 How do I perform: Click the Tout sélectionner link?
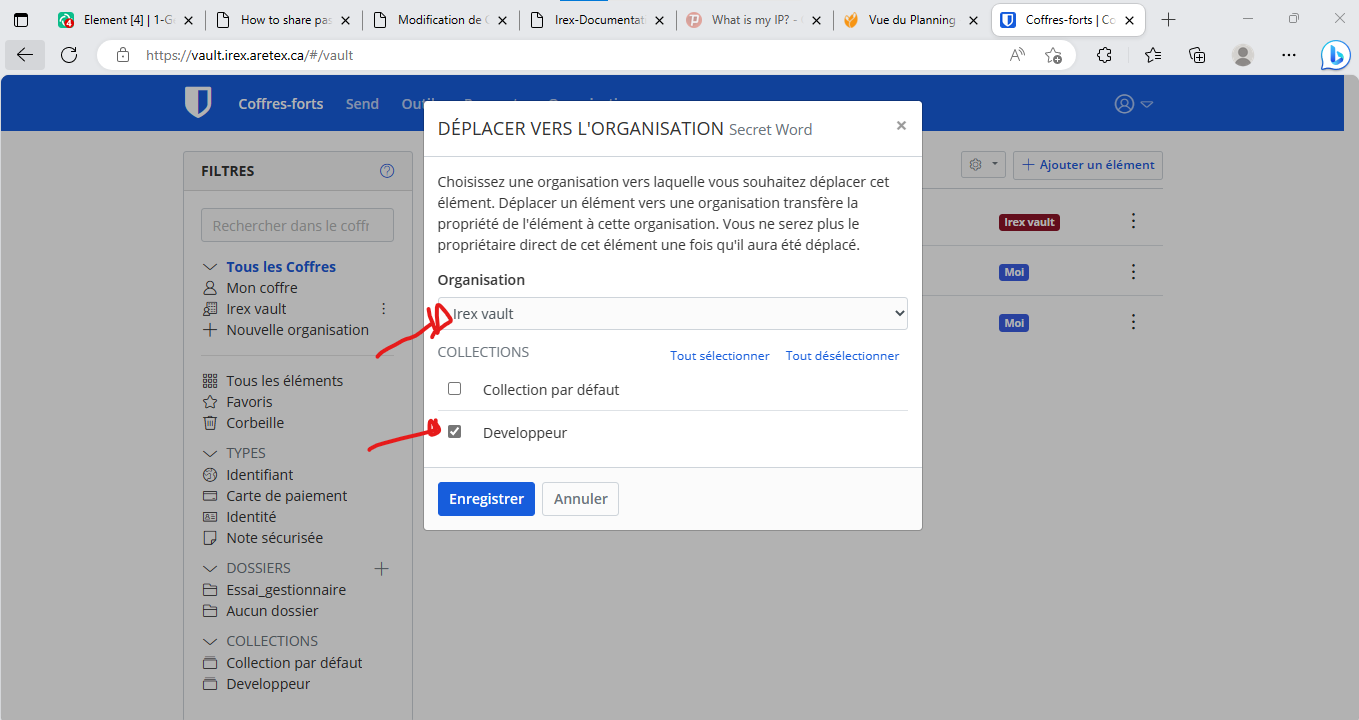click(x=720, y=356)
